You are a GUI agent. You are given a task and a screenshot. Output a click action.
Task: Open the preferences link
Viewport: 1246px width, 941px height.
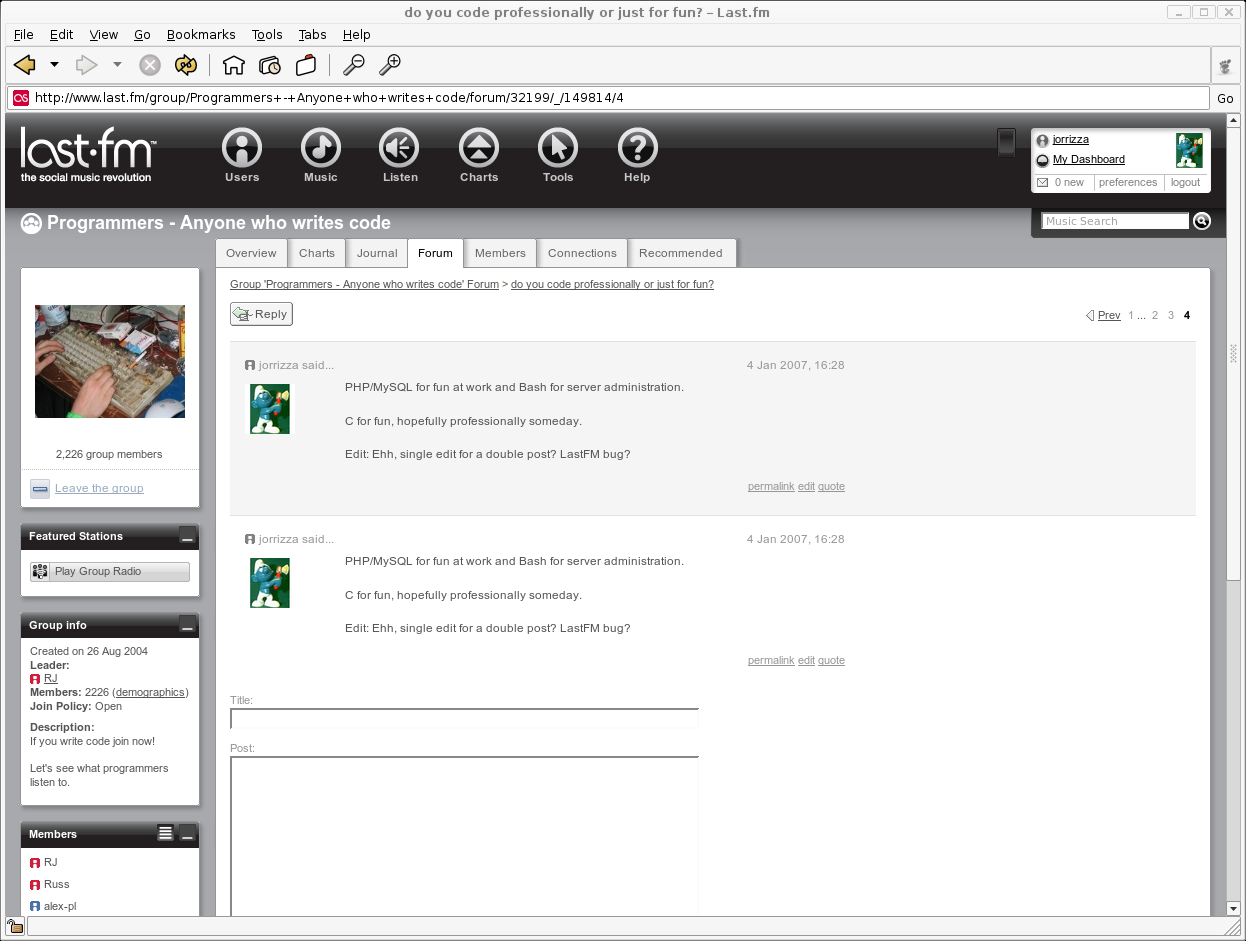[x=1127, y=183]
